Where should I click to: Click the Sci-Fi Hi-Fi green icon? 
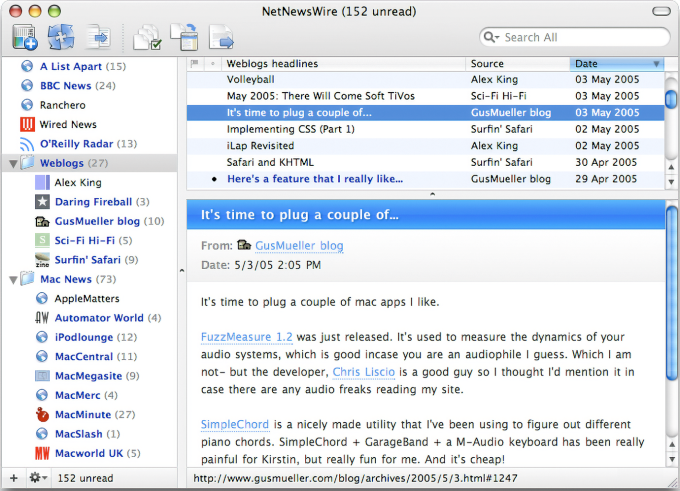coord(42,240)
